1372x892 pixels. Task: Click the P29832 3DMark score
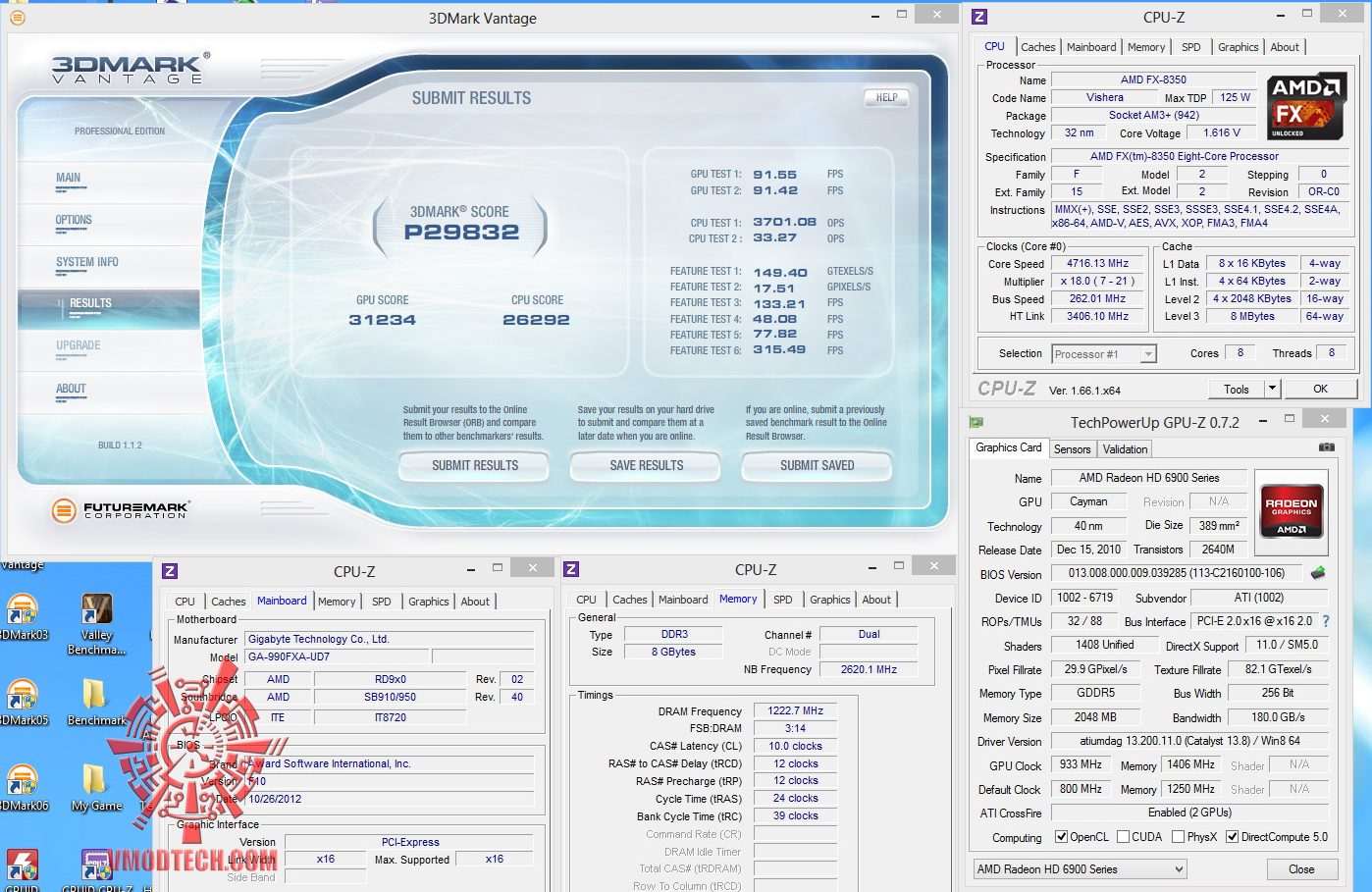pos(461,233)
